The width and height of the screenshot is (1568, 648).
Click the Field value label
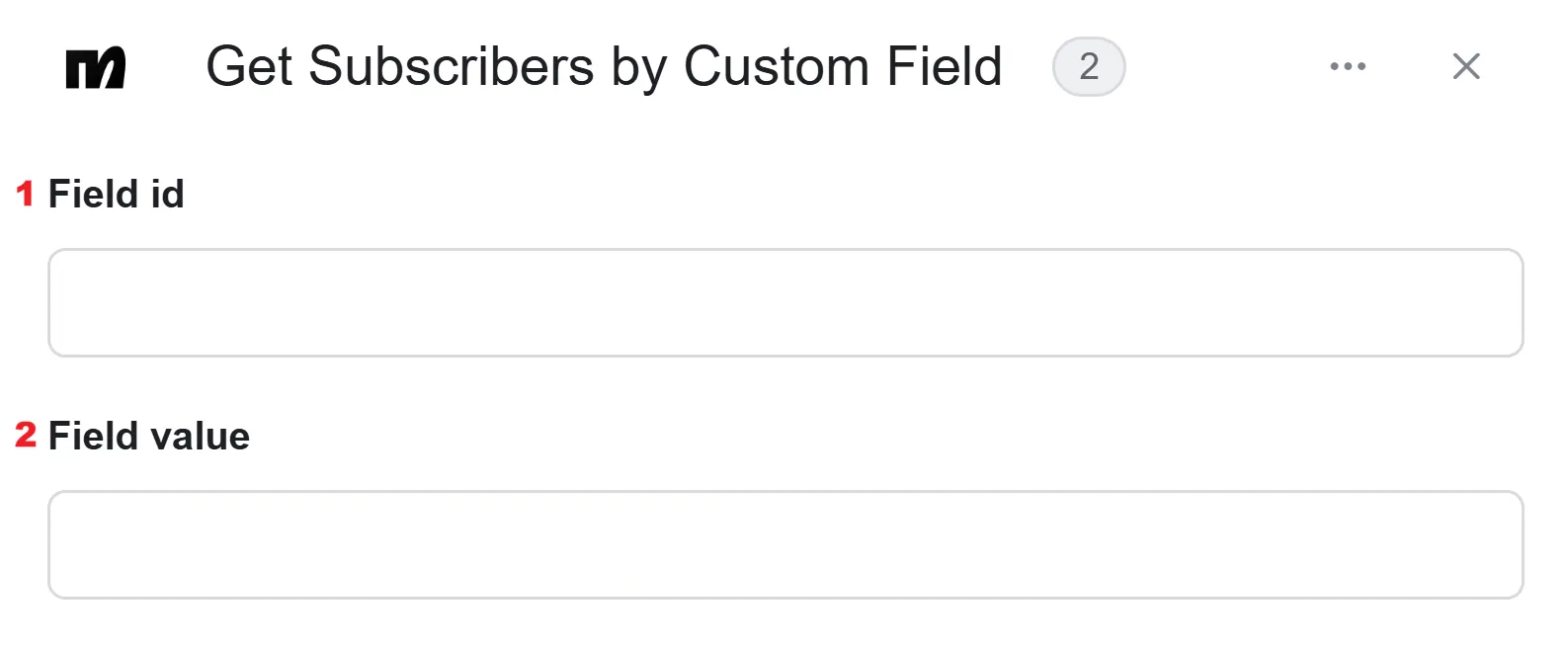[x=149, y=436]
